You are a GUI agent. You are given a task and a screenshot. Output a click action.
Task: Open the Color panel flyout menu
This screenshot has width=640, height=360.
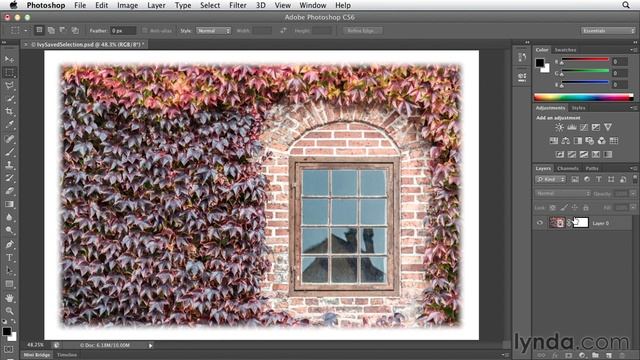pyautogui.click(x=632, y=50)
